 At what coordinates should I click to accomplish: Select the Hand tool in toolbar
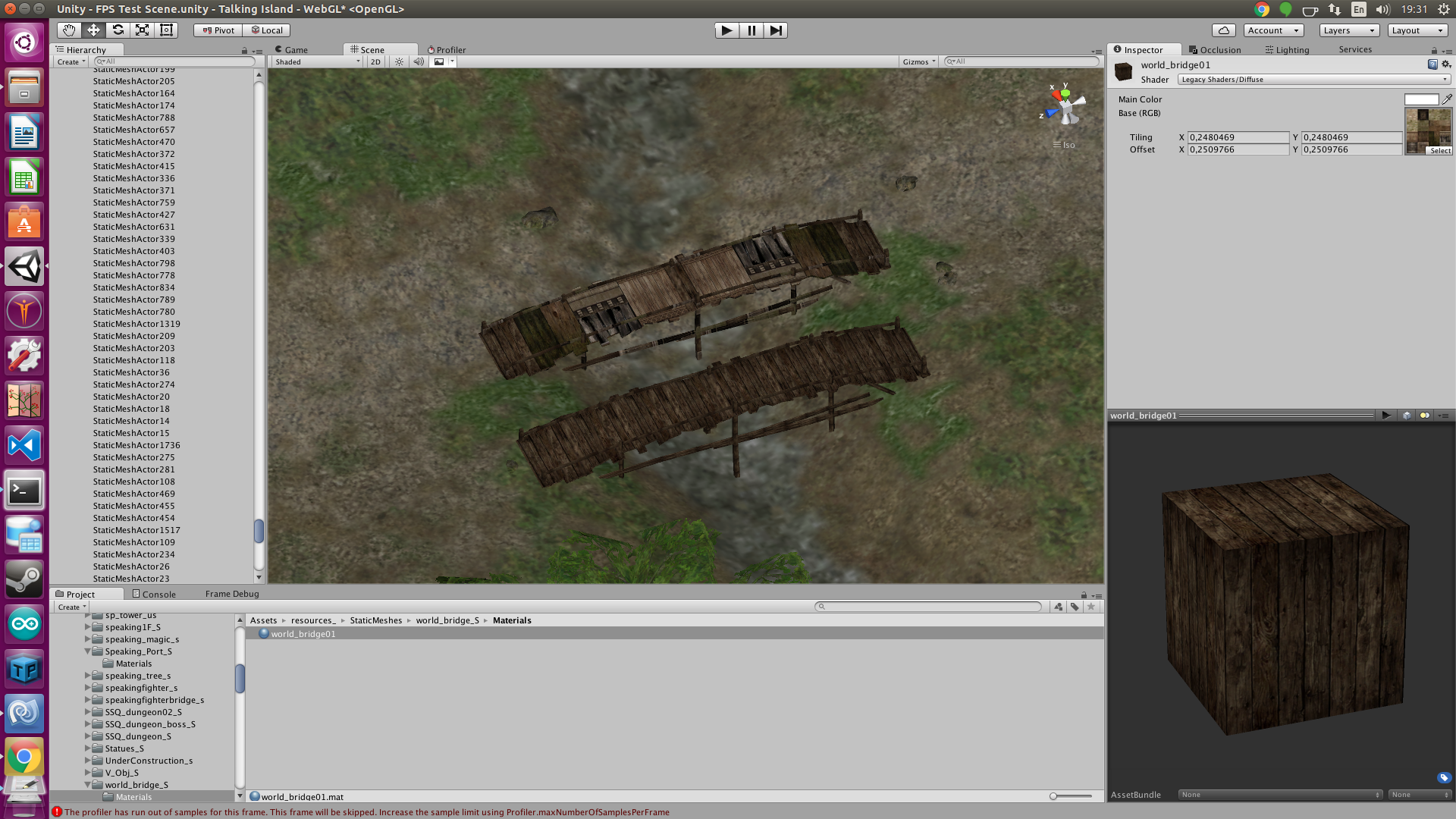click(69, 30)
